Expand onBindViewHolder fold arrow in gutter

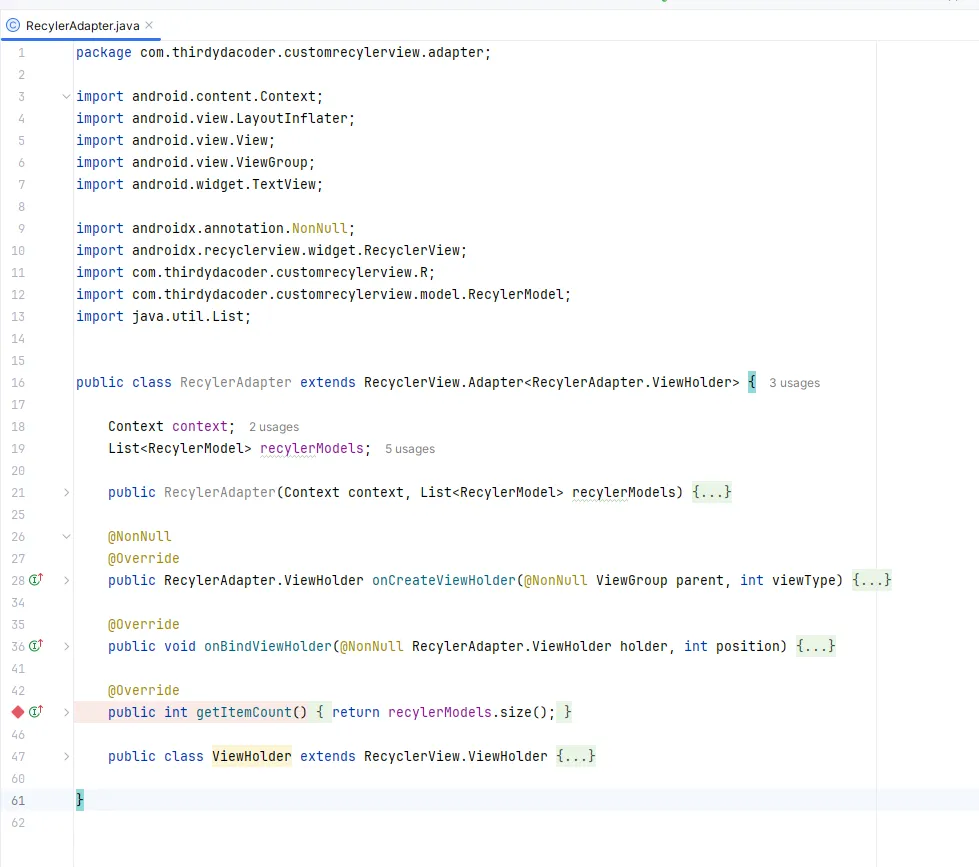point(66,646)
